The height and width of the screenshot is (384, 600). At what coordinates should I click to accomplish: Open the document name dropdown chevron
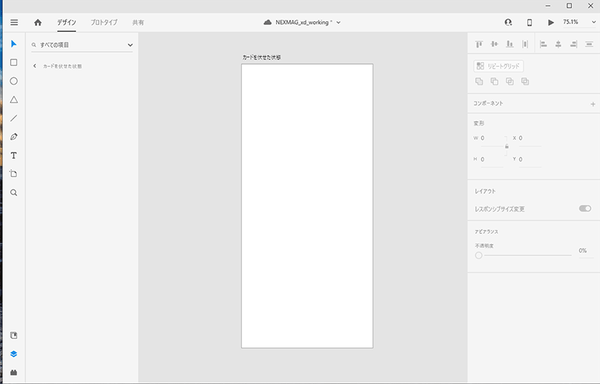[338, 23]
